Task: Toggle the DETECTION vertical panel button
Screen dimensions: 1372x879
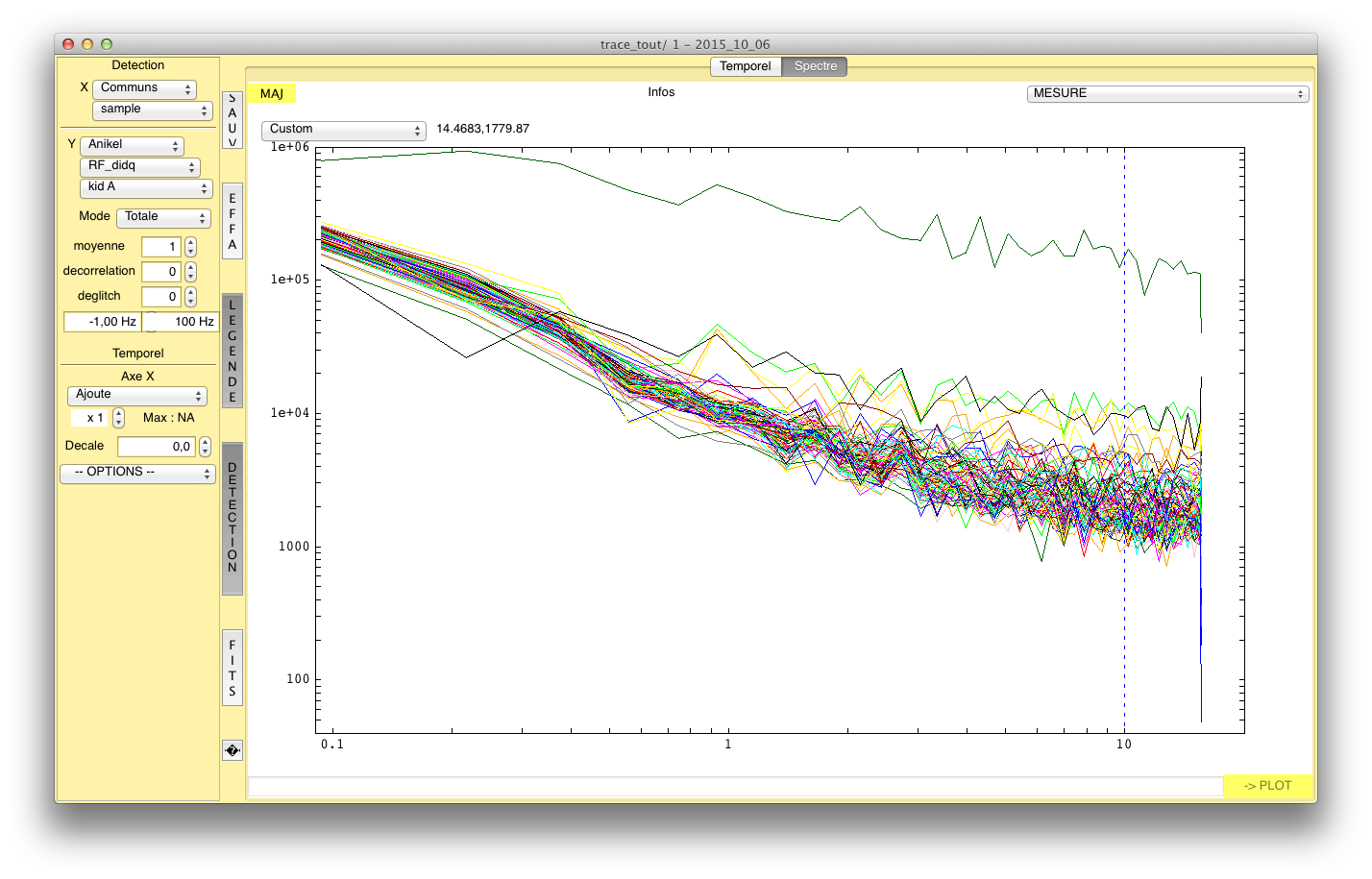Action: [232, 518]
